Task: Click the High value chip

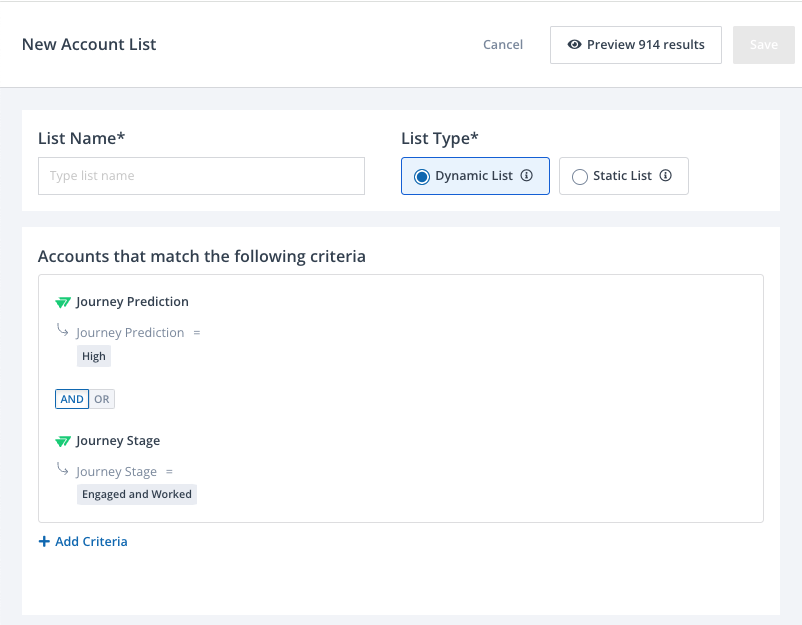Action: point(94,356)
